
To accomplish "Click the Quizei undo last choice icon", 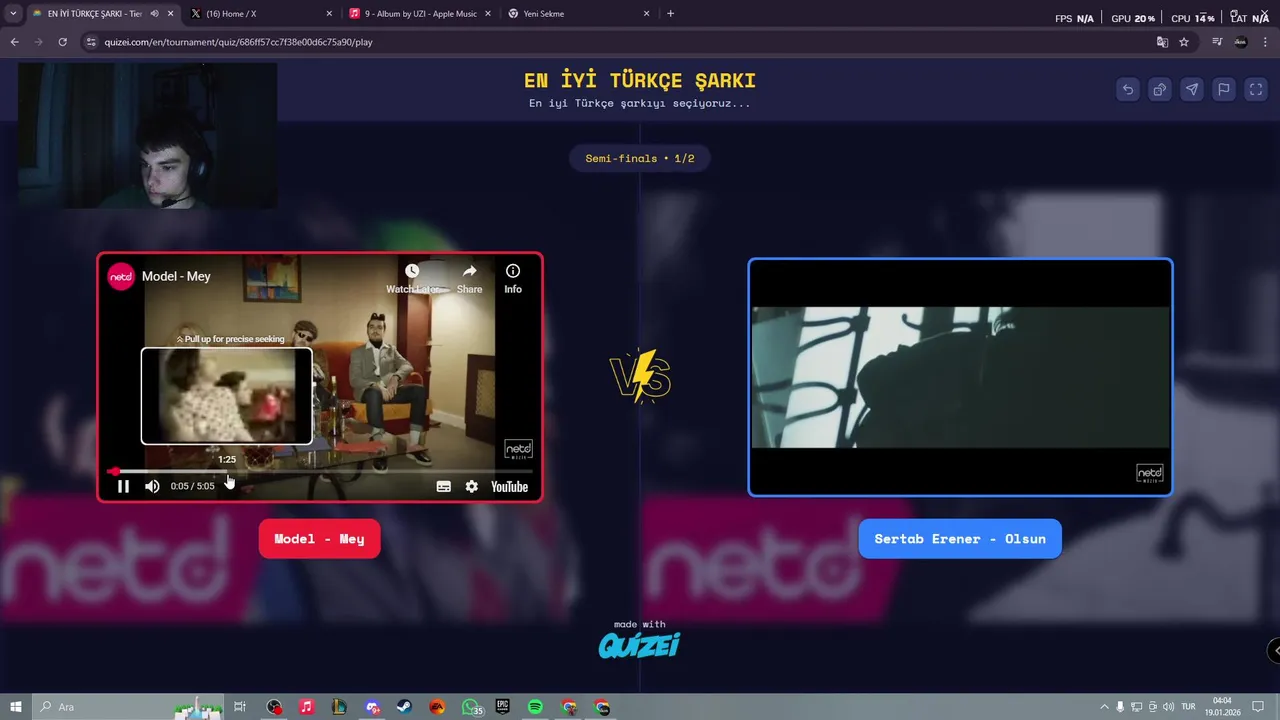I will (1128, 89).
